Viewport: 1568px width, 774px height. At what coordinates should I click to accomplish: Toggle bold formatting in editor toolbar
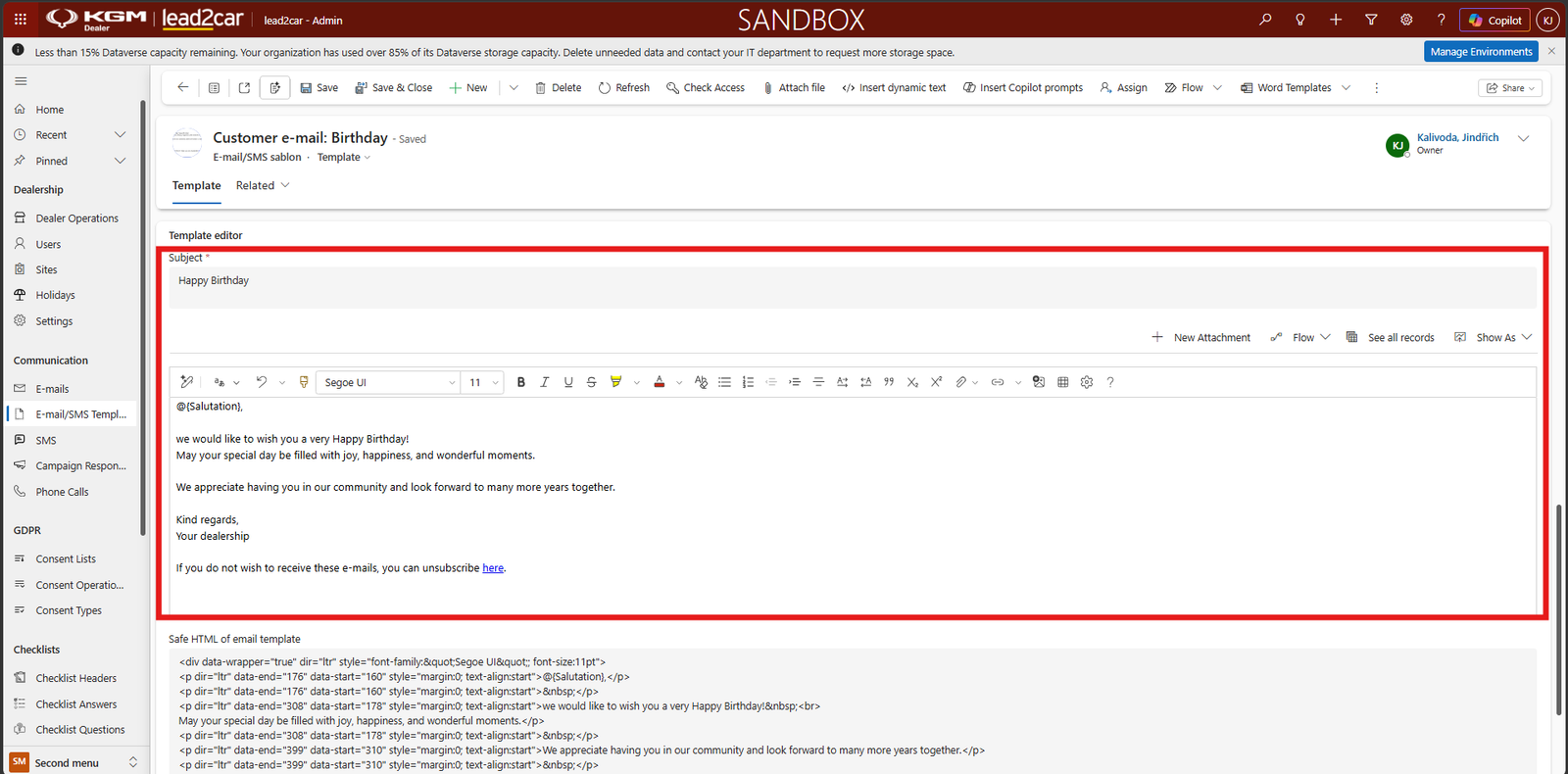click(x=521, y=382)
